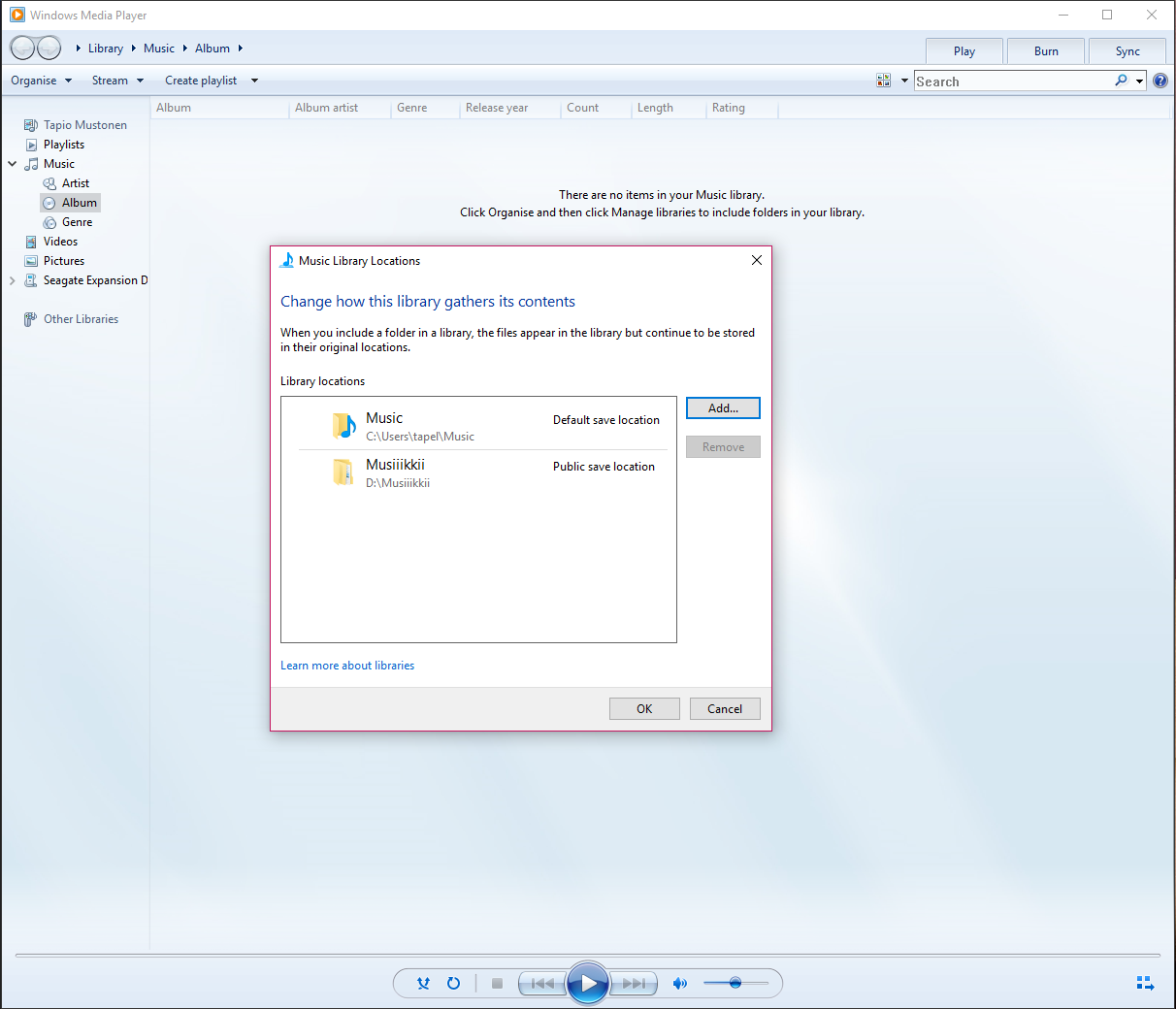
Task: Mute the volume with the speaker button
Action: click(x=680, y=983)
